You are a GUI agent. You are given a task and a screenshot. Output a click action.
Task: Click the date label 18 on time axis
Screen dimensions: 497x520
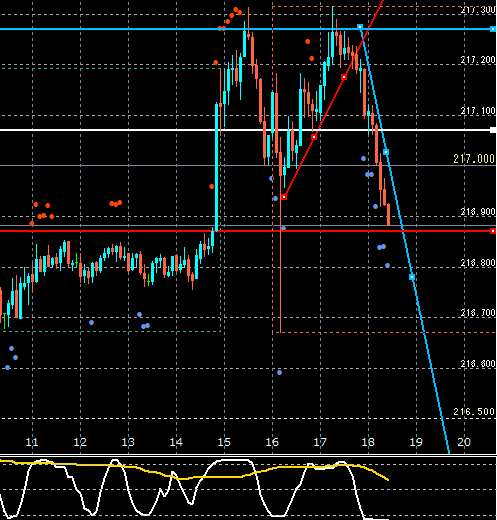[x=368, y=442]
